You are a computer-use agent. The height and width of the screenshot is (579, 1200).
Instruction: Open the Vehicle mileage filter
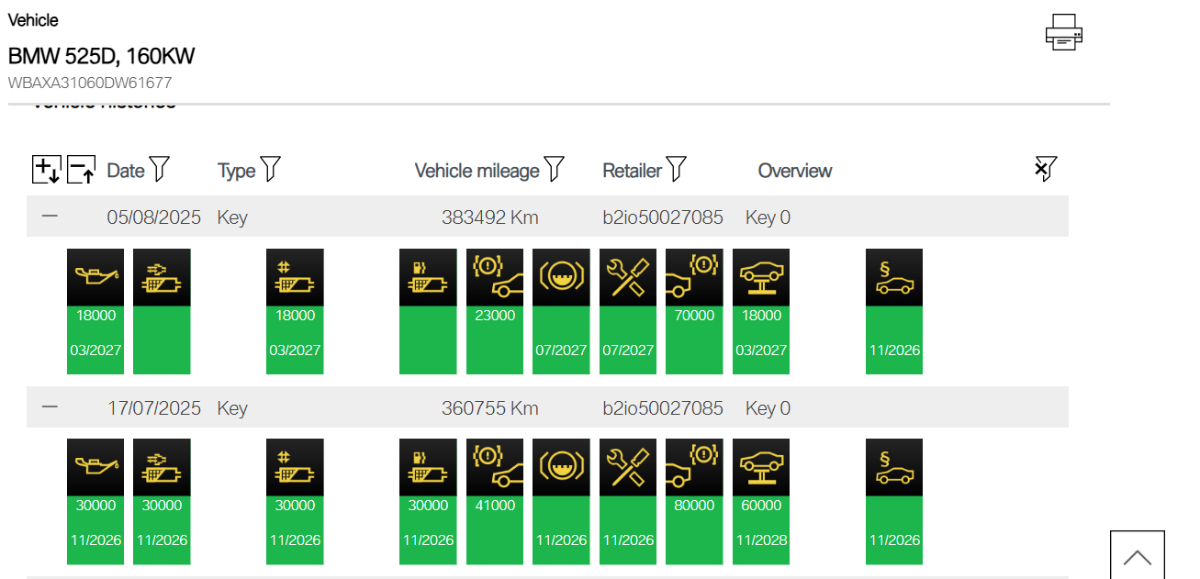pos(554,170)
